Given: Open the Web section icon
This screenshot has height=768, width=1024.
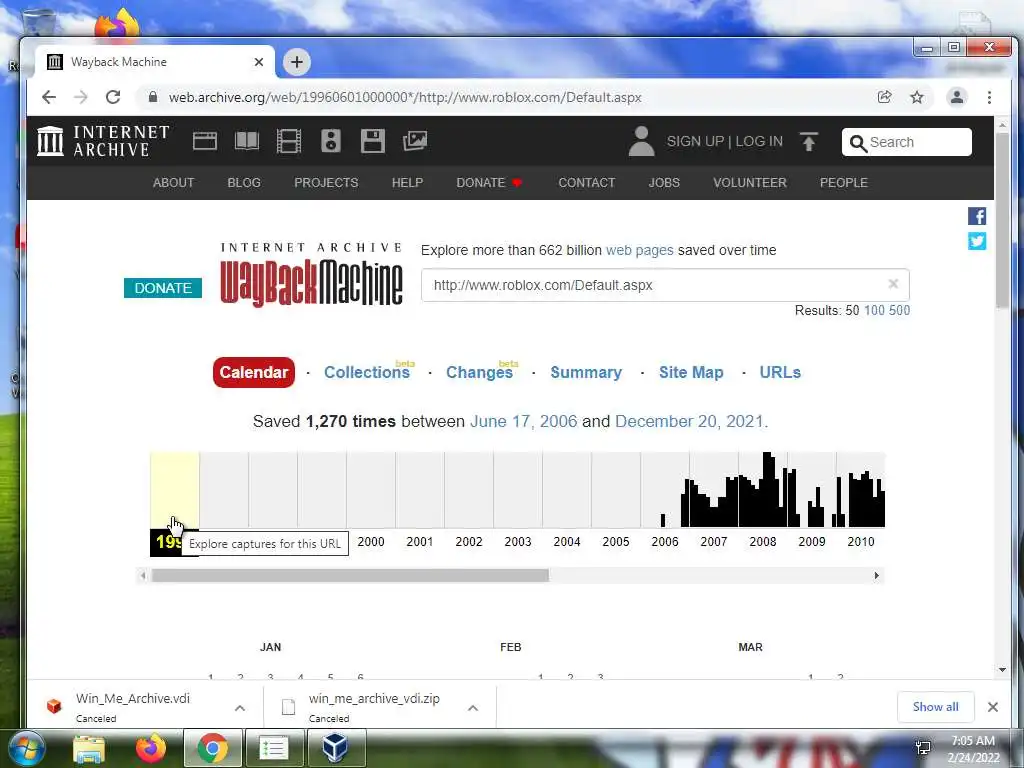Looking at the screenshot, I should (204, 141).
